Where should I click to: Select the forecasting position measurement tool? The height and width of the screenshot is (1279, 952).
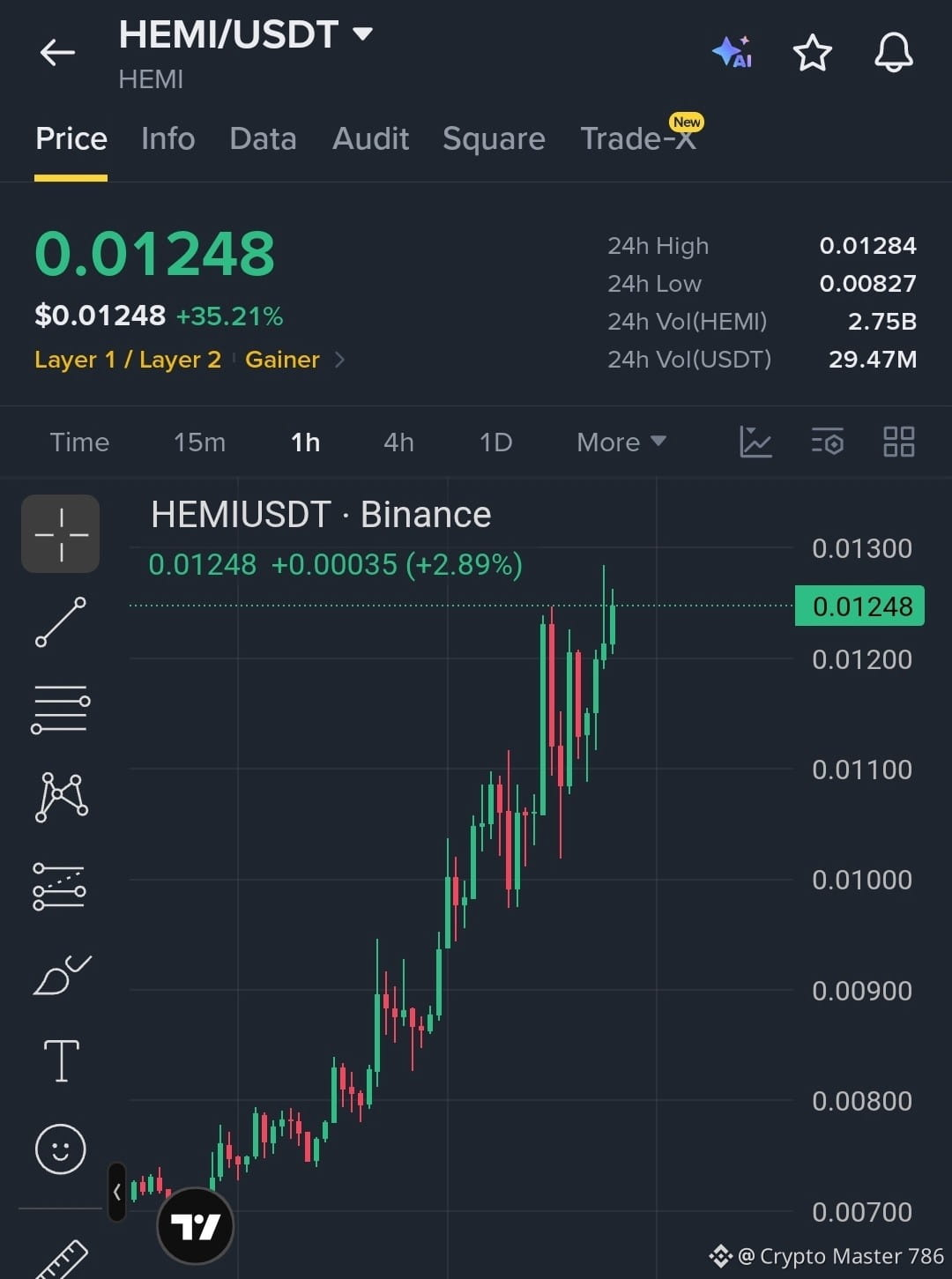pos(59,886)
